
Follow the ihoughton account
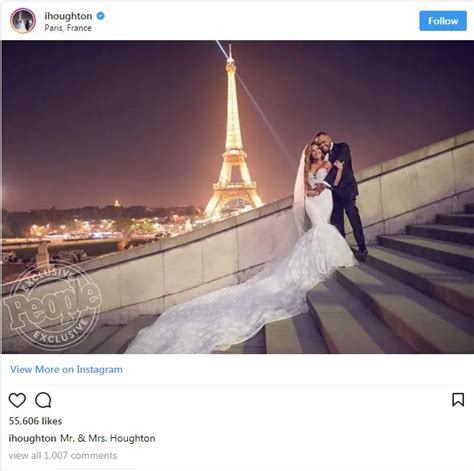[443, 21]
